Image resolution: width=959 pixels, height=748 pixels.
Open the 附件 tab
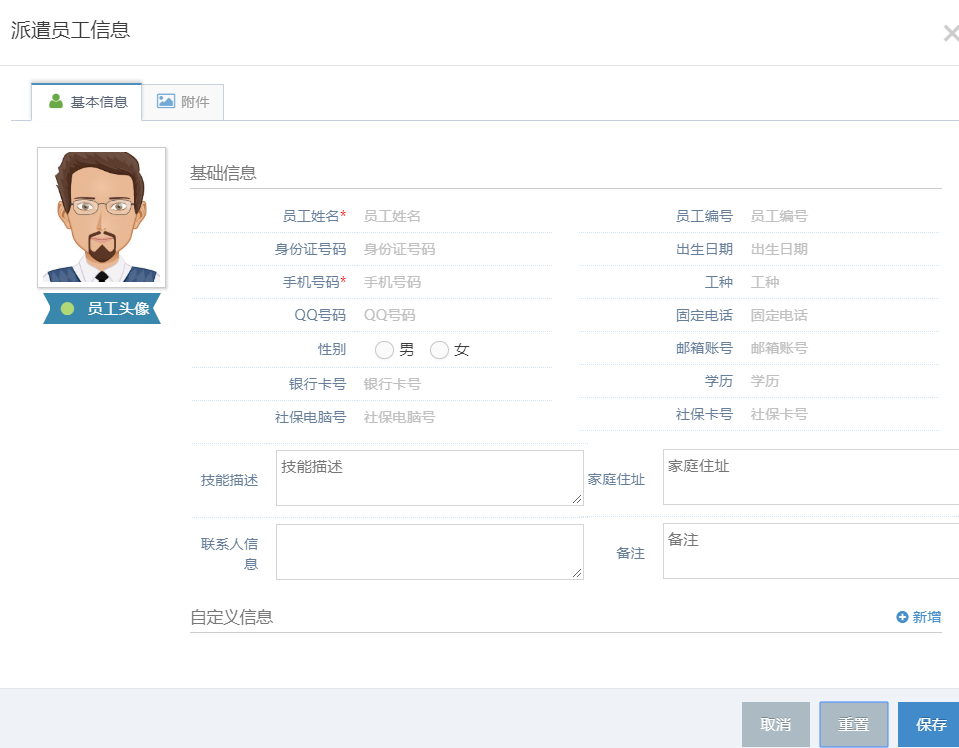coord(183,102)
